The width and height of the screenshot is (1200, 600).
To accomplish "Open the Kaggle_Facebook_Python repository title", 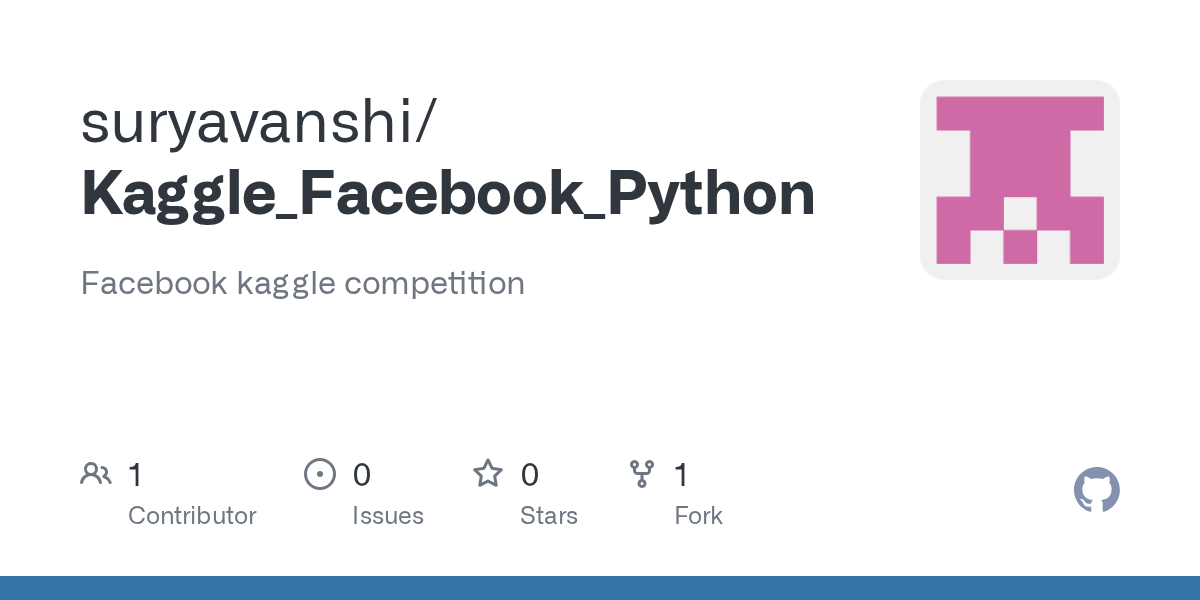I will pyautogui.click(x=448, y=194).
